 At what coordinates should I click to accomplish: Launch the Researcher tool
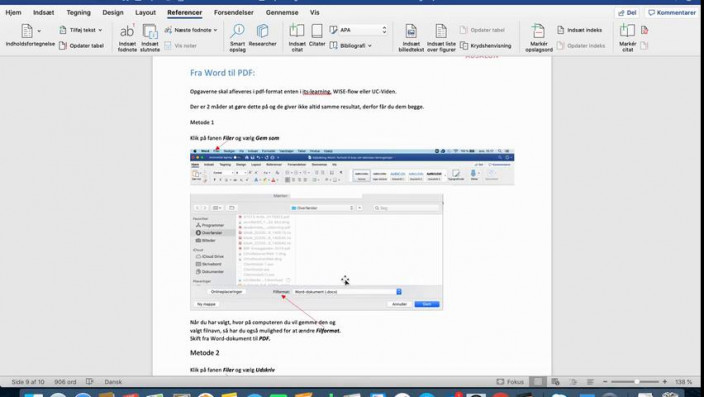[263, 36]
